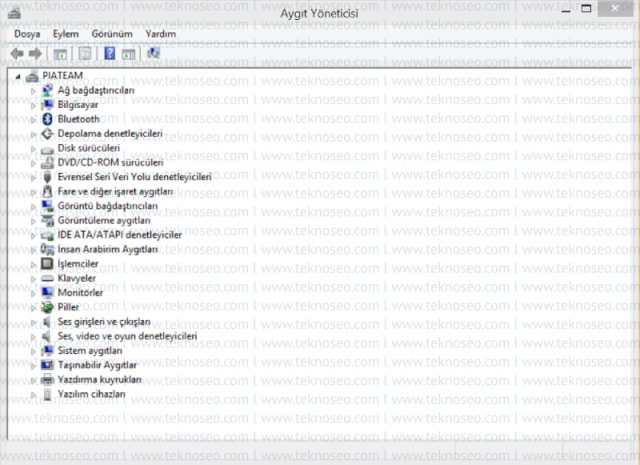
Task: Click the Klavyeler keyboard icon
Action: coord(47,278)
